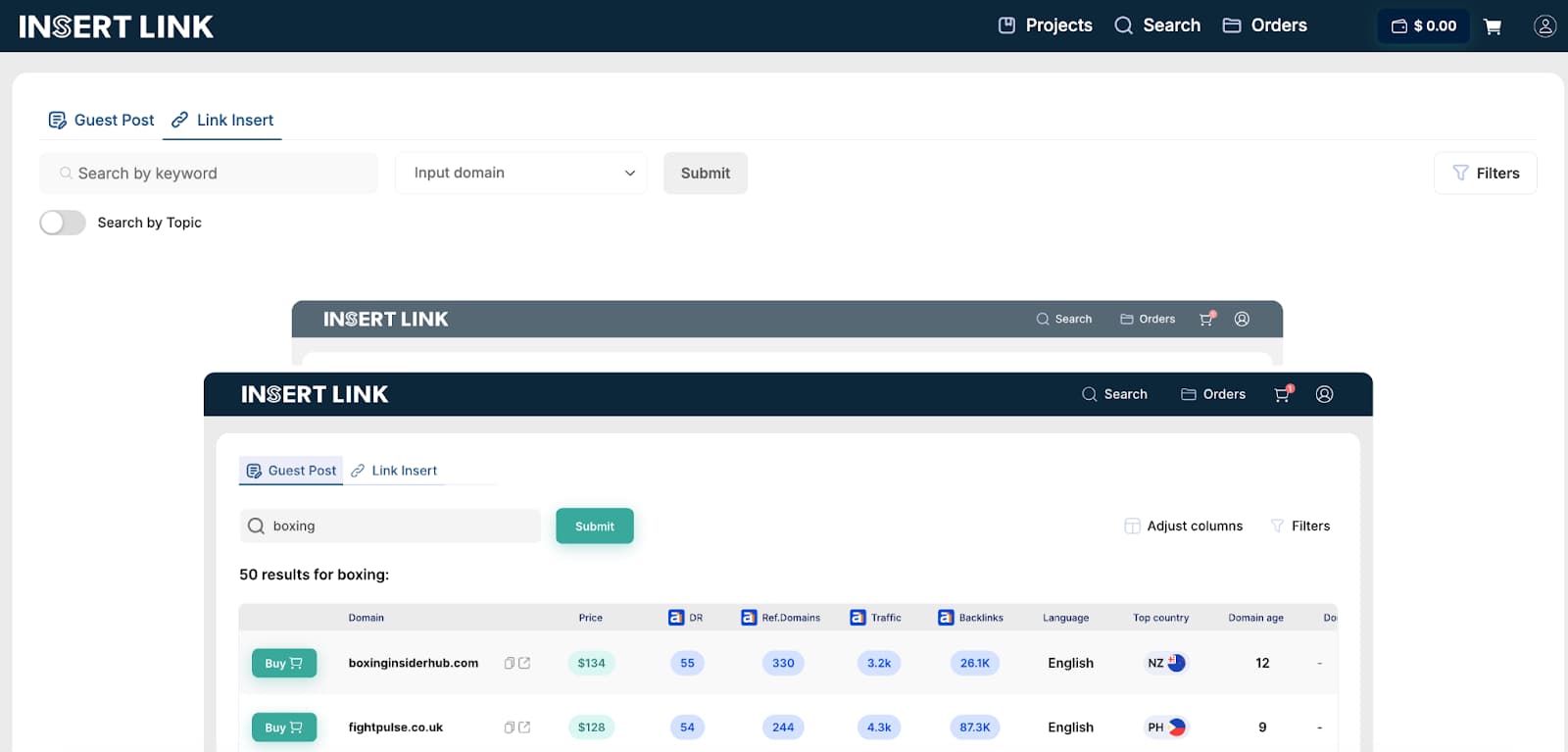Buy the boxinginsiderhub.com listing
Image resolution: width=1568 pixels, height=752 pixels.
click(284, 663)
